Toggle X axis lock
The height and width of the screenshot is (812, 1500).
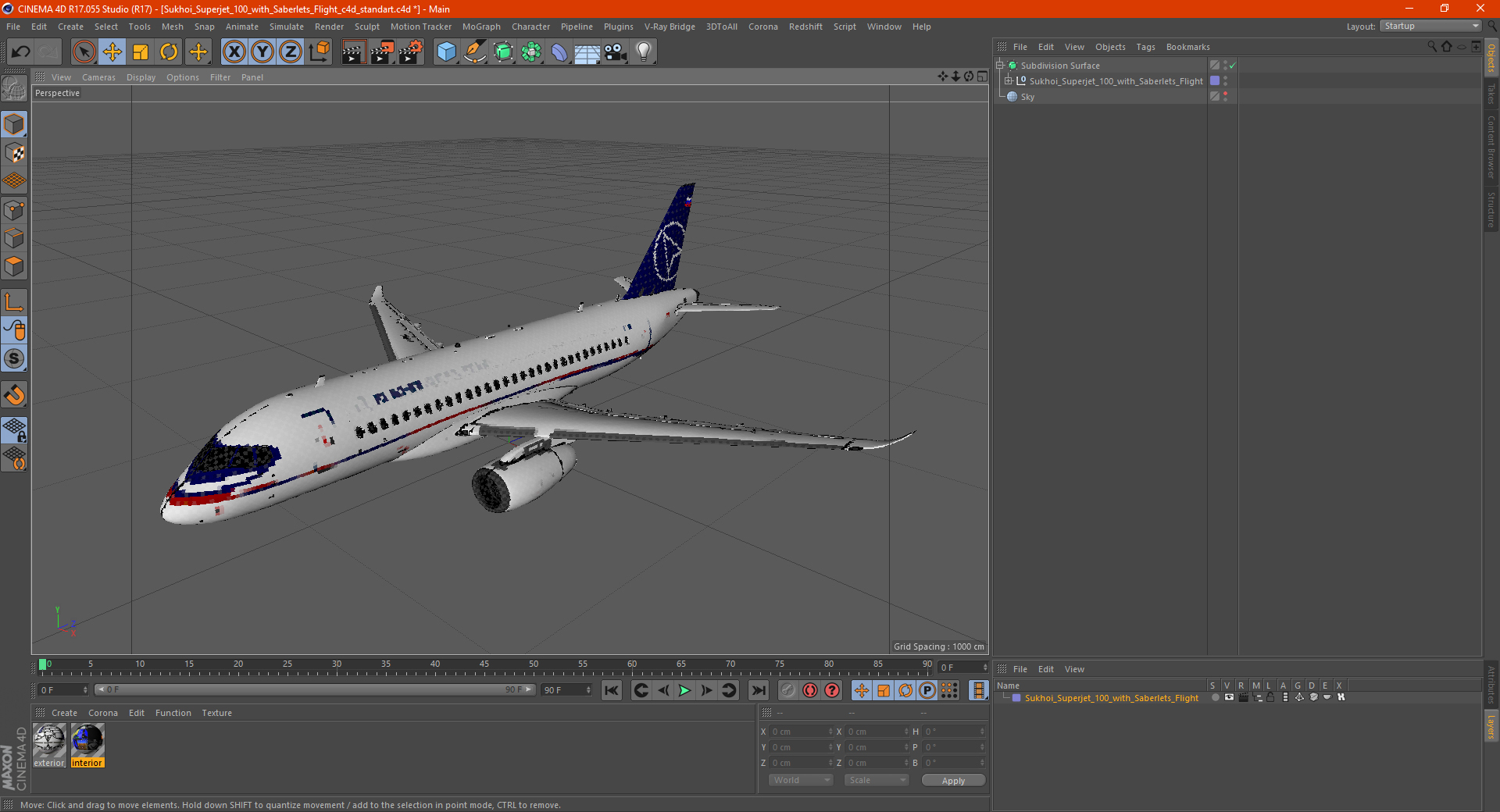[234, 52]
